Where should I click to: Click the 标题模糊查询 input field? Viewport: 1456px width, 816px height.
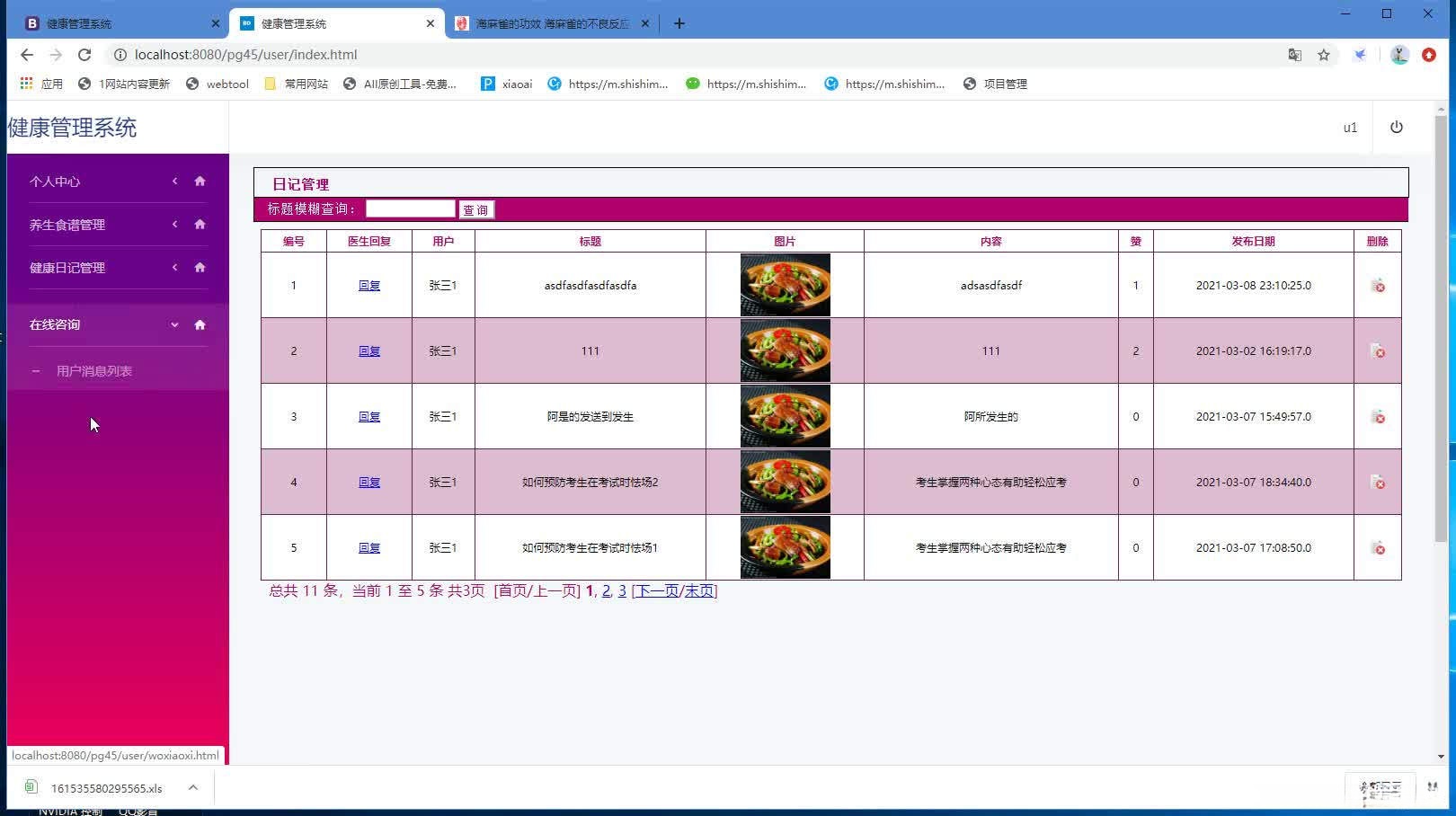410,208
